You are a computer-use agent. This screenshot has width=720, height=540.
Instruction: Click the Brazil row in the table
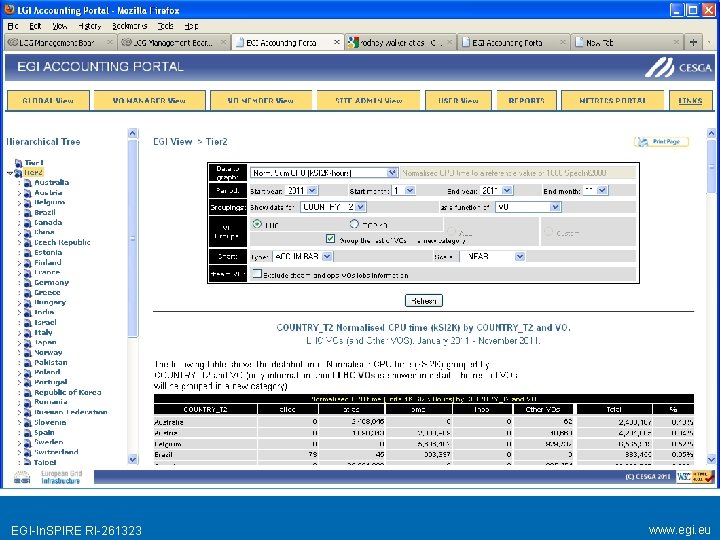(423, 455)
